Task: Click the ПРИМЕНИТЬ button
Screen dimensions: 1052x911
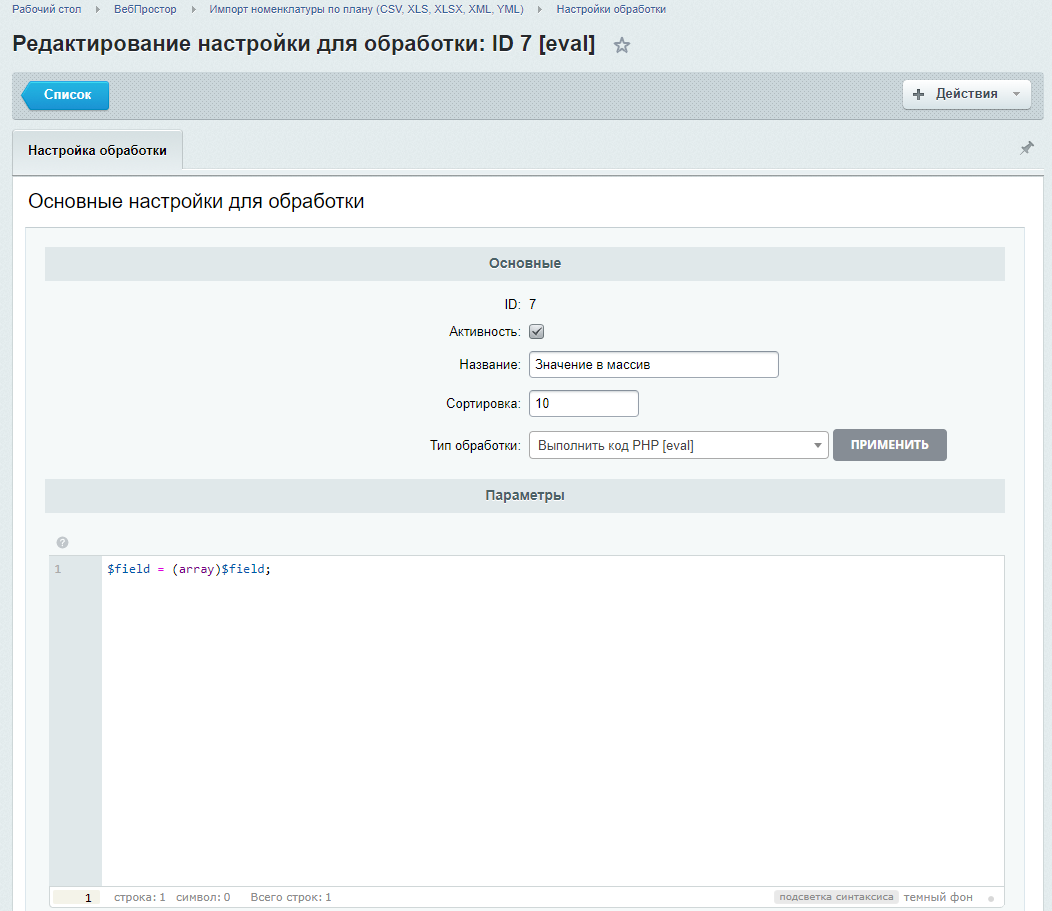Action: 890,445
